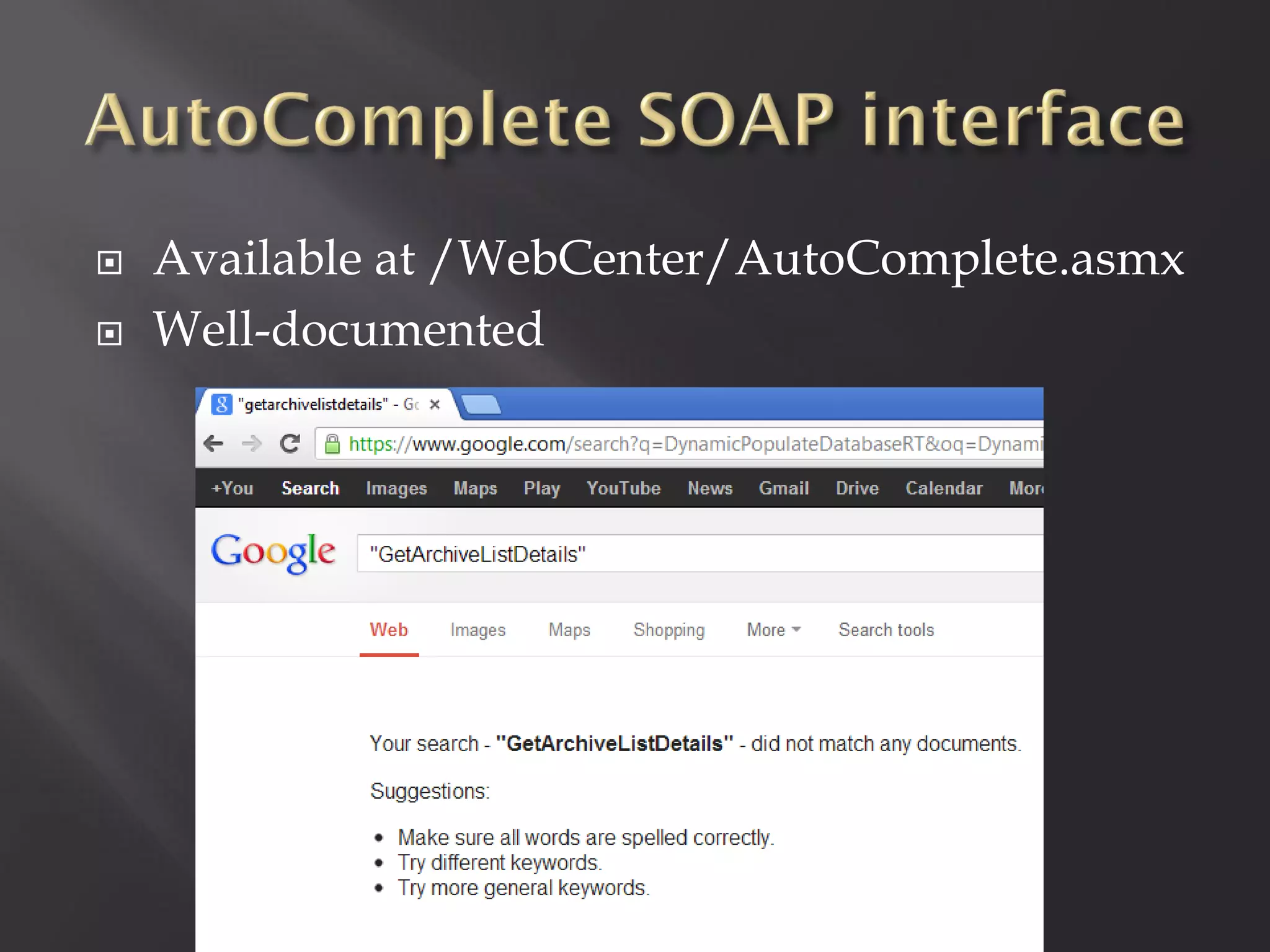Open Maps in the black Google bar

tap(475, 488)
